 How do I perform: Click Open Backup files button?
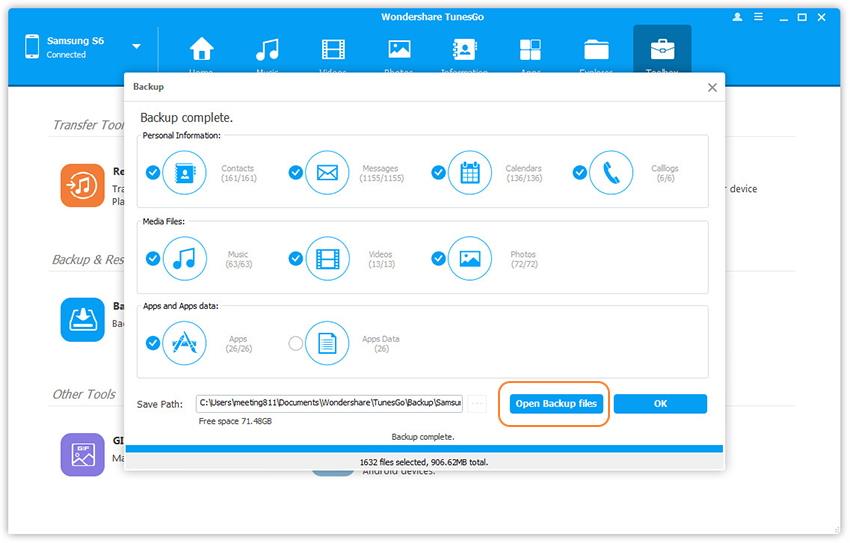[x=556, y=404]
